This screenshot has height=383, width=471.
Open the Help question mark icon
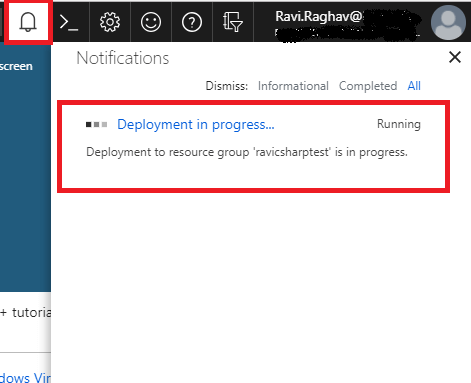(192, 22)
